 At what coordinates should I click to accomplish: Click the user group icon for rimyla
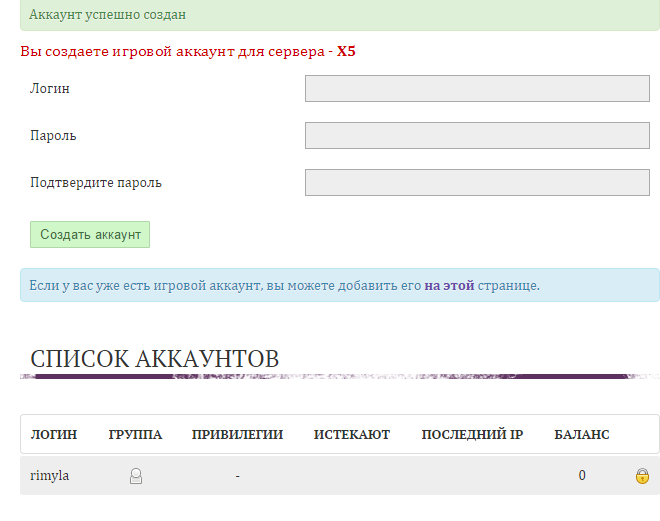click(x=136, y=476)
